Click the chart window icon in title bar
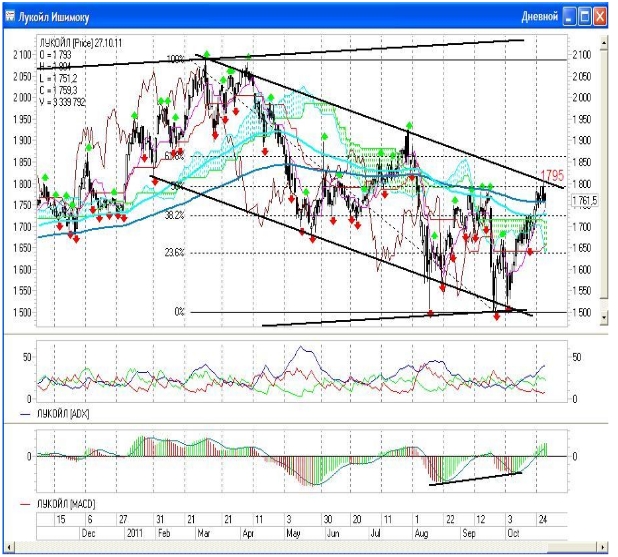 pos(10,17)
